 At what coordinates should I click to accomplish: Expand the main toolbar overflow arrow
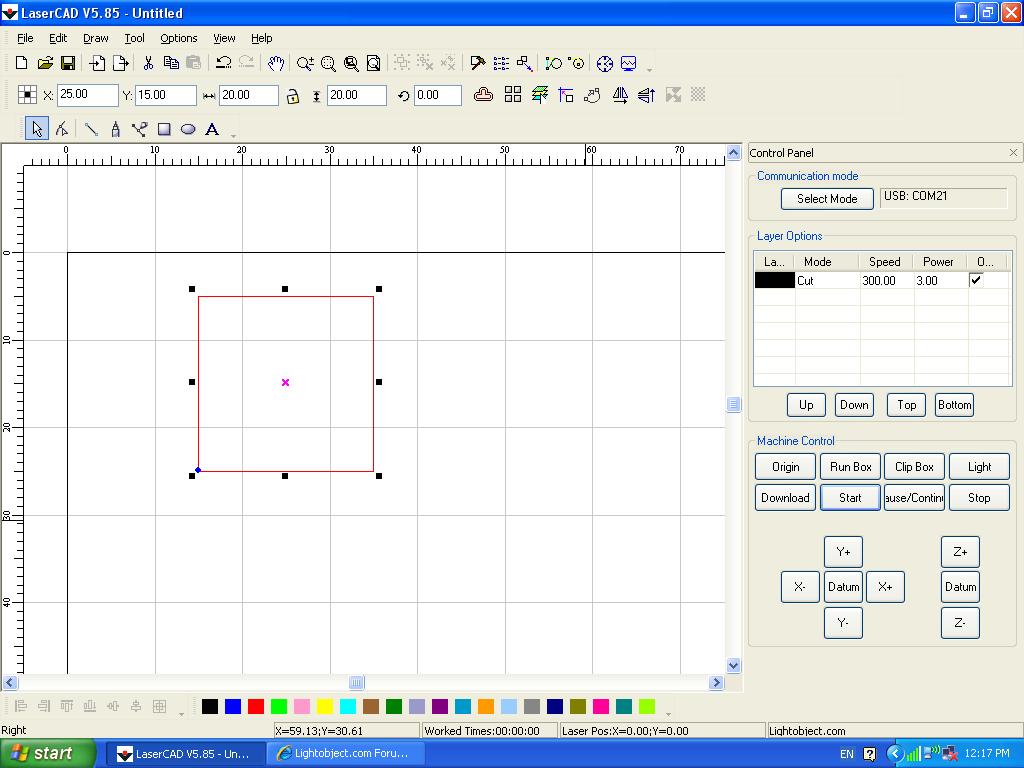650,69
